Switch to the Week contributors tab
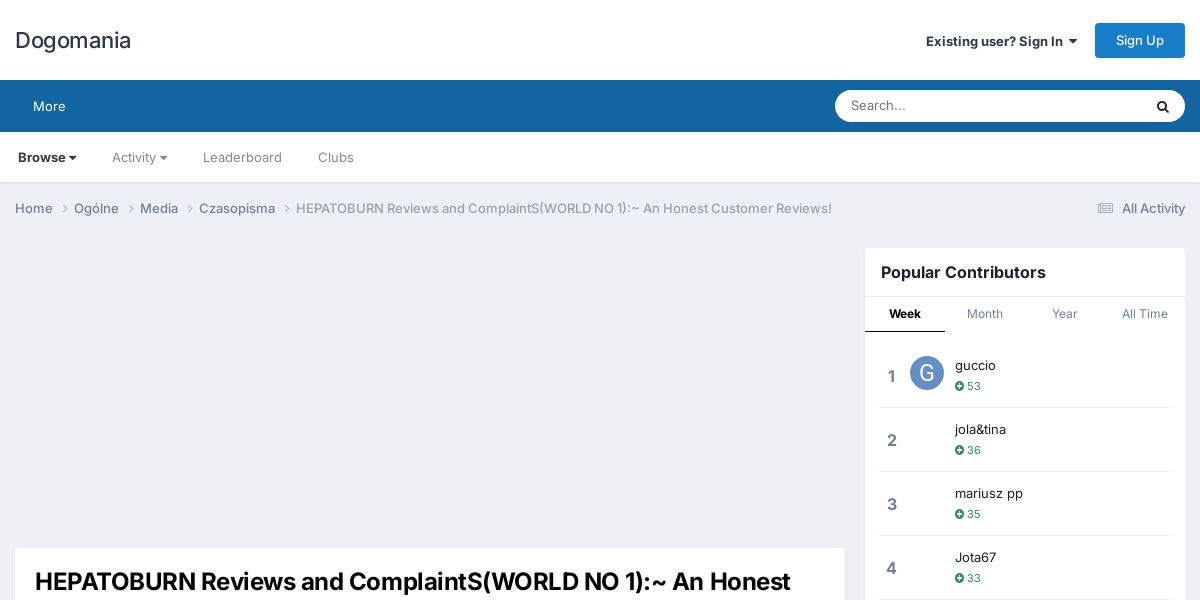The height and width of the screenshot is (600, 1200). pyautogui.click(x=905, y=314)
